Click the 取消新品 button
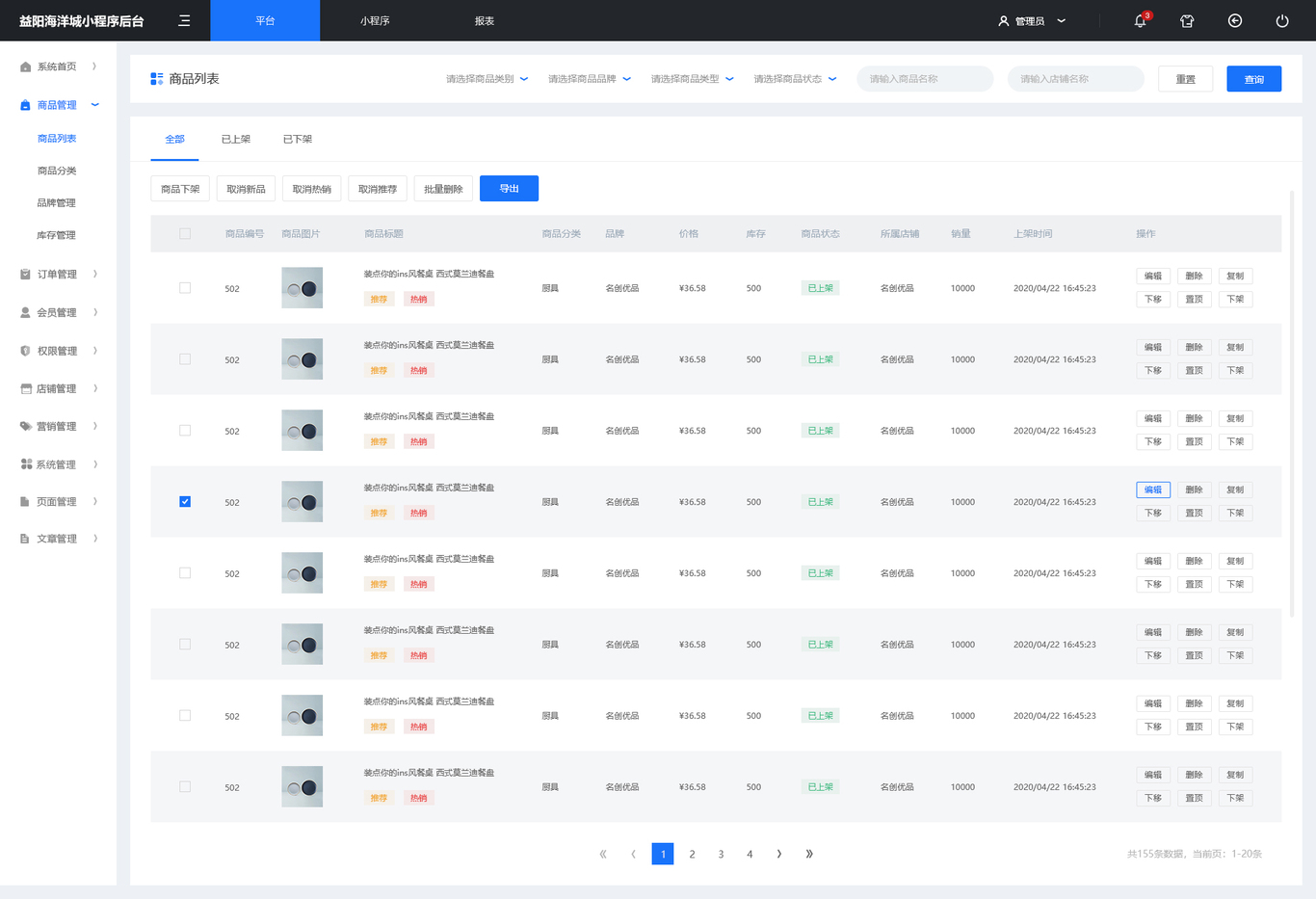Screen dimensions: 1316x899 (246, 189)
